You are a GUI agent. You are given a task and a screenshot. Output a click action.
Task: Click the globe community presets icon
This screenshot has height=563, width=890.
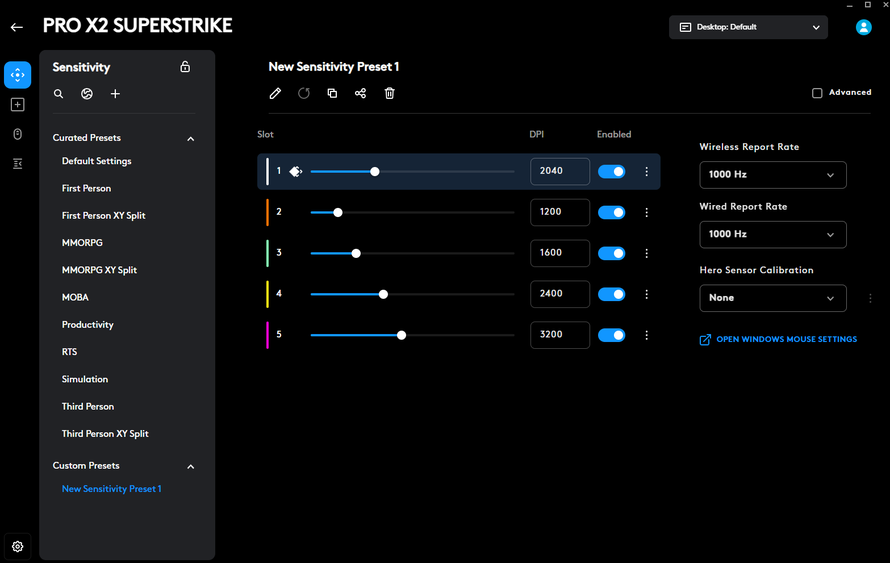click(x=87, y=94)
